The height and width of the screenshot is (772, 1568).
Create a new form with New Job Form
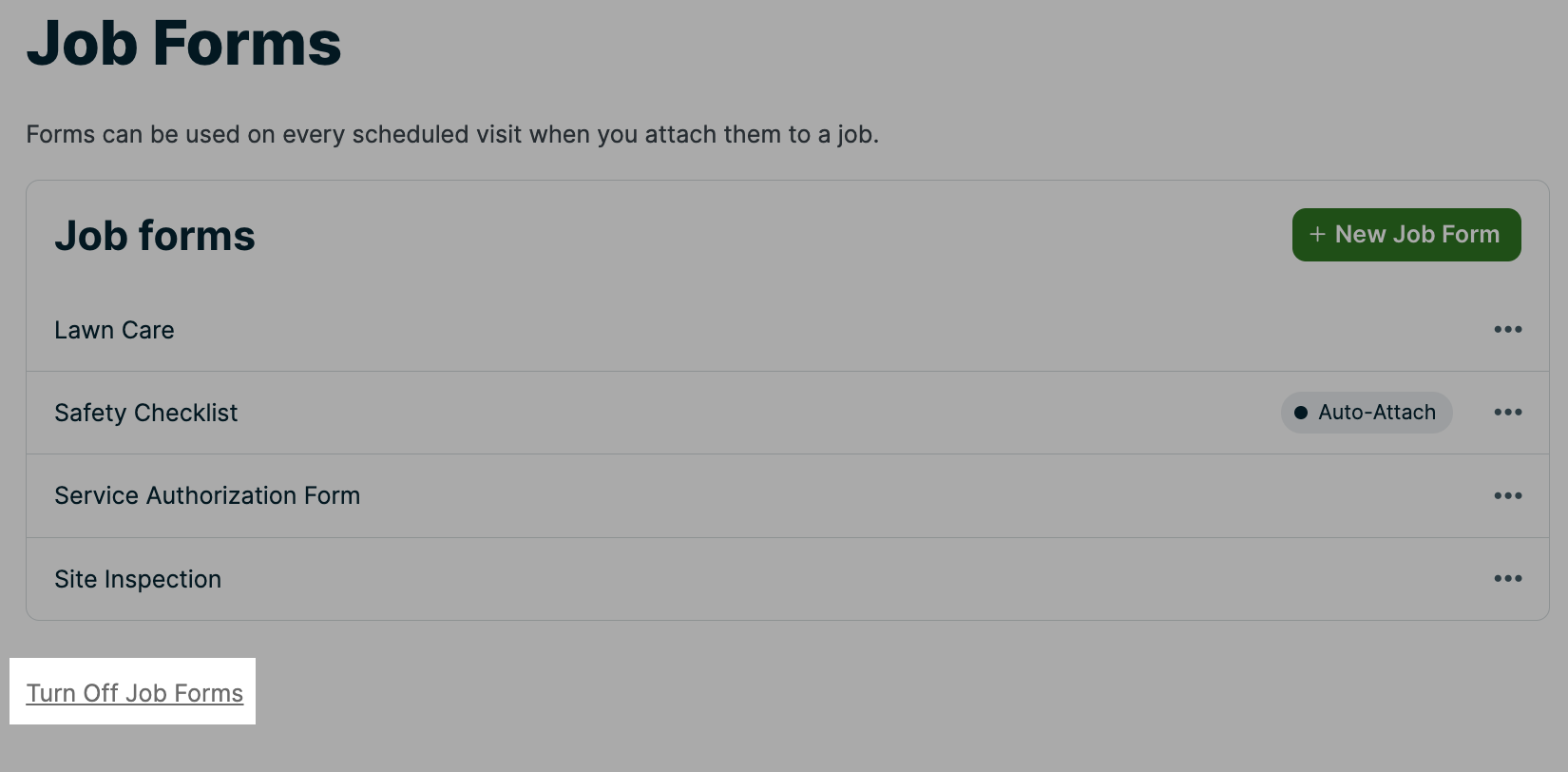pyautogui.click(x=1405, y=234)
